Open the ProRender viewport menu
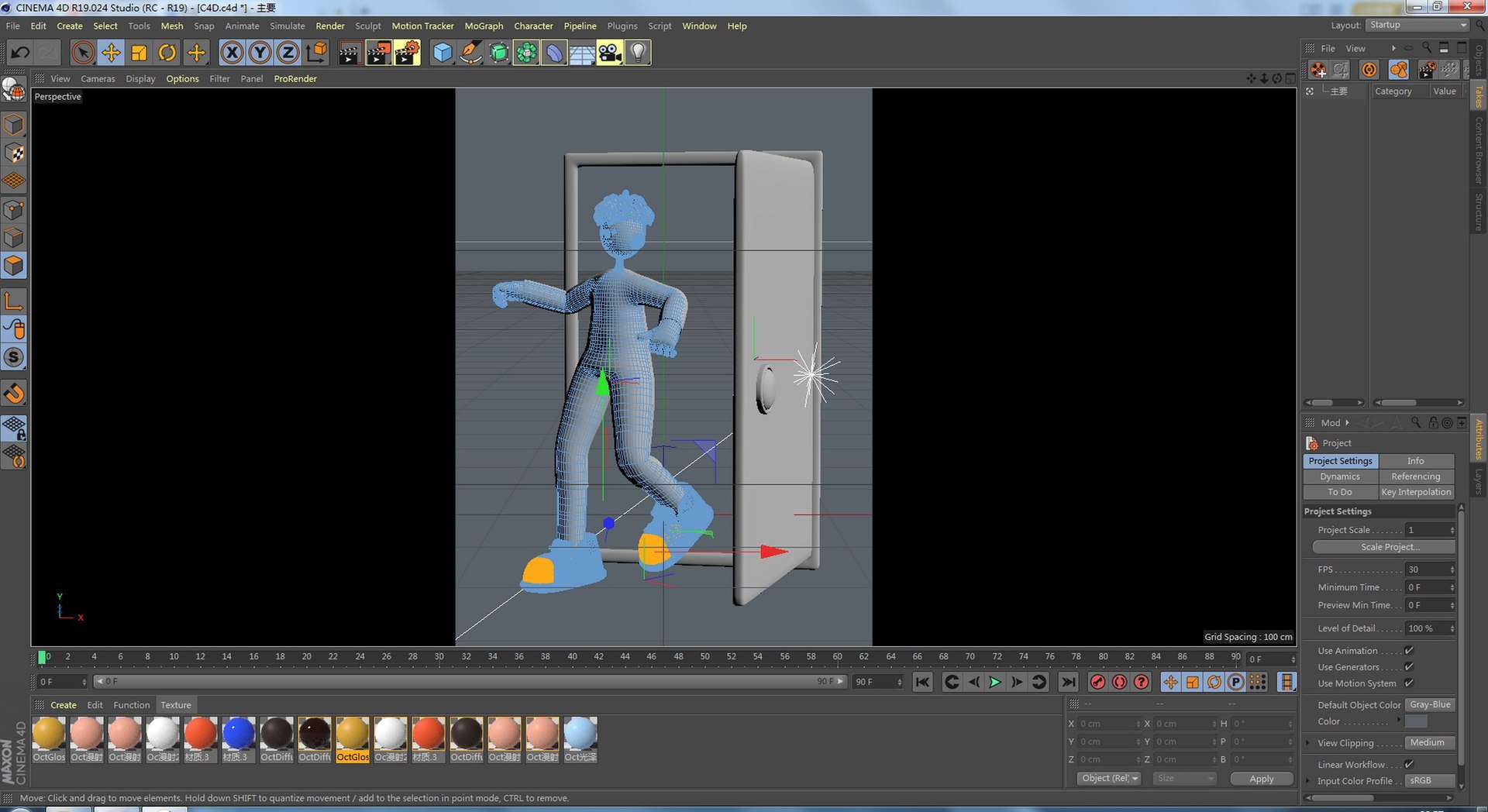The height and width of the screenshot is (812, 1488). coord(295,78)
